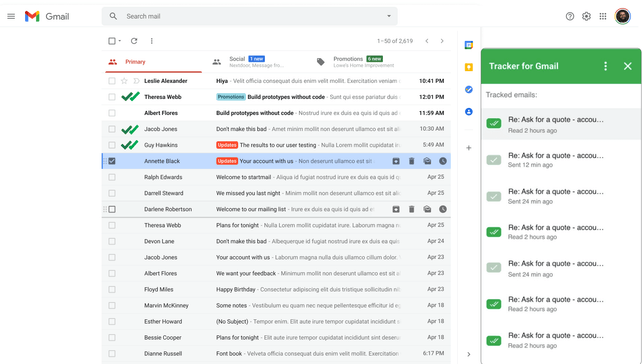Screen dimensions: 642x364
Task: Delete the Annette Black email
Action: [x=411, y=161]
